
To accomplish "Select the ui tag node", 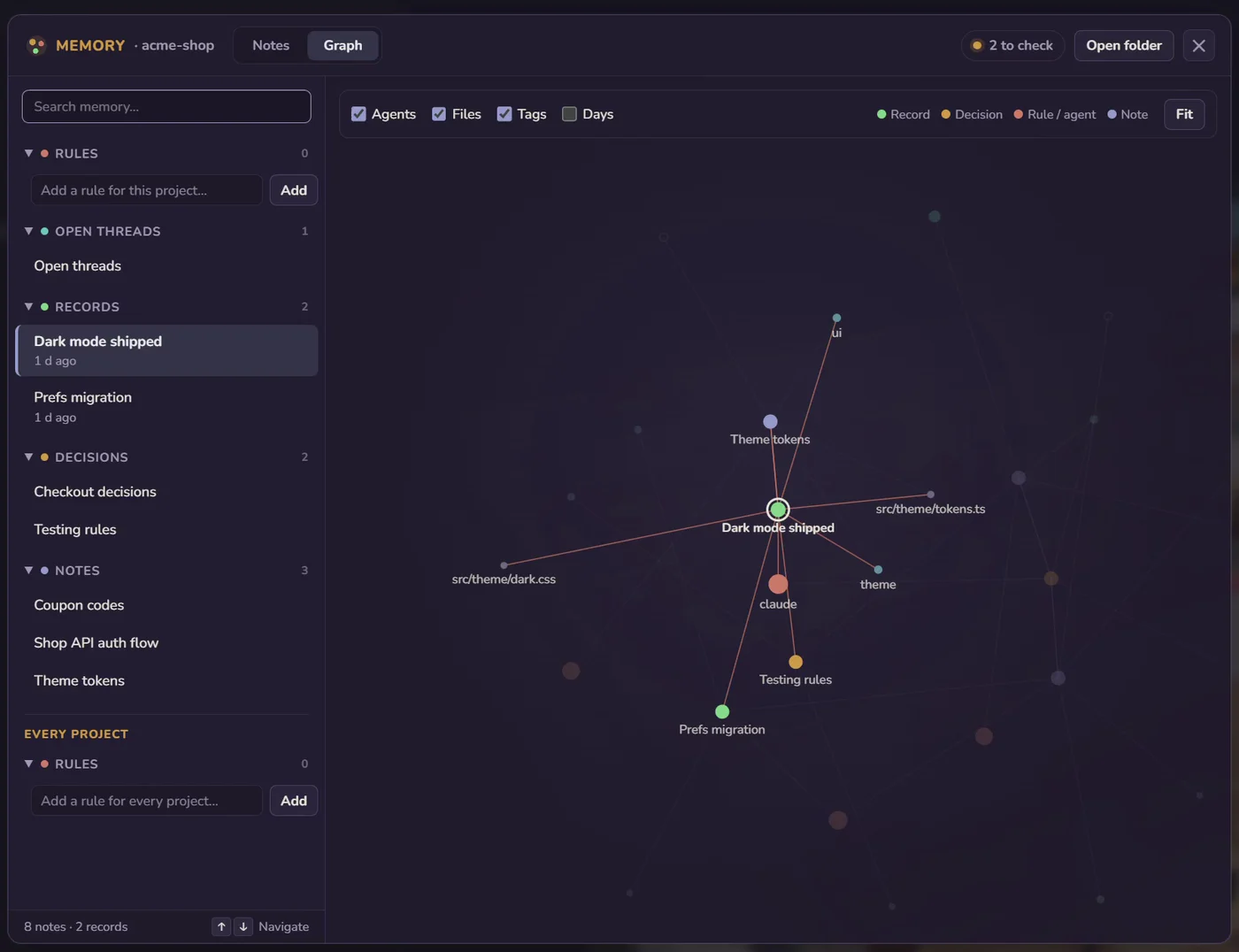I will coord(836,318).
